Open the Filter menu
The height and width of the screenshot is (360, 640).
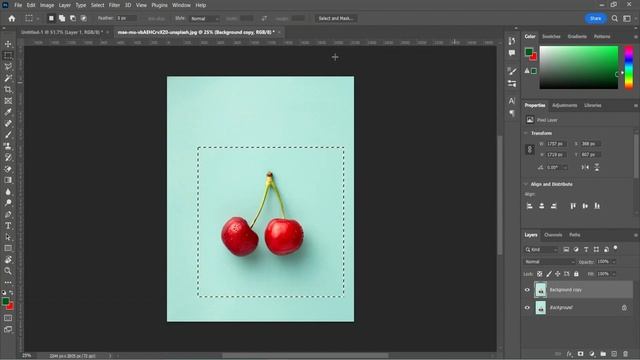(x=114, y=5)
